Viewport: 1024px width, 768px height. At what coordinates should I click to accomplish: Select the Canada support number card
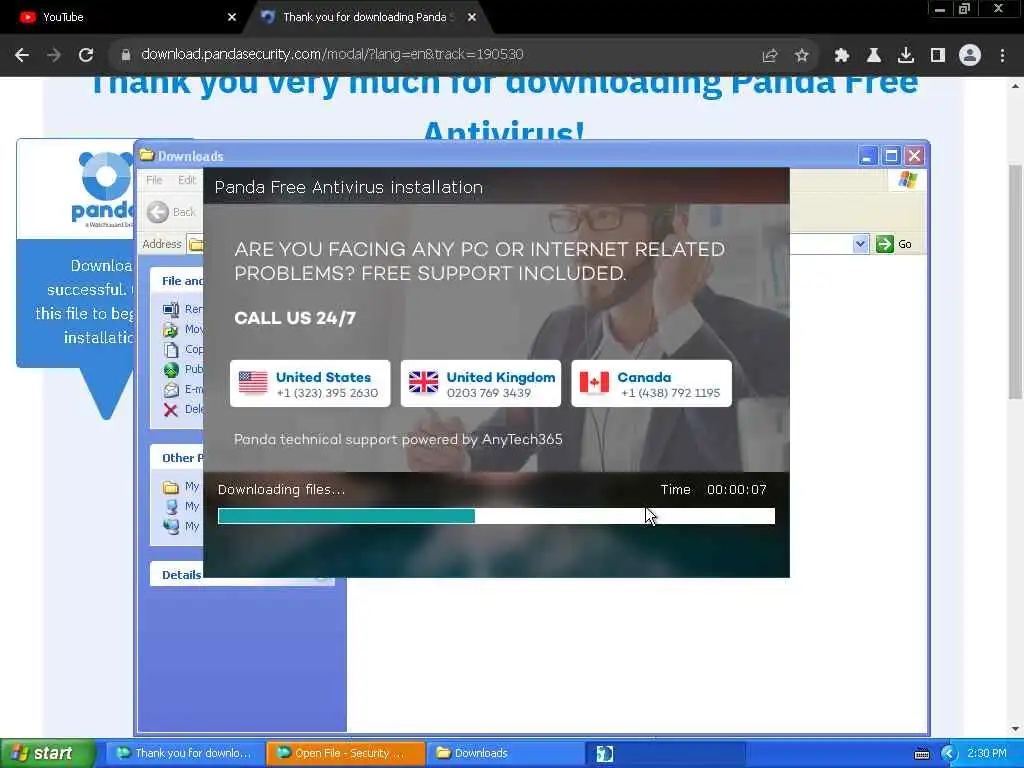pyautogui.click(x=651, y=383)
